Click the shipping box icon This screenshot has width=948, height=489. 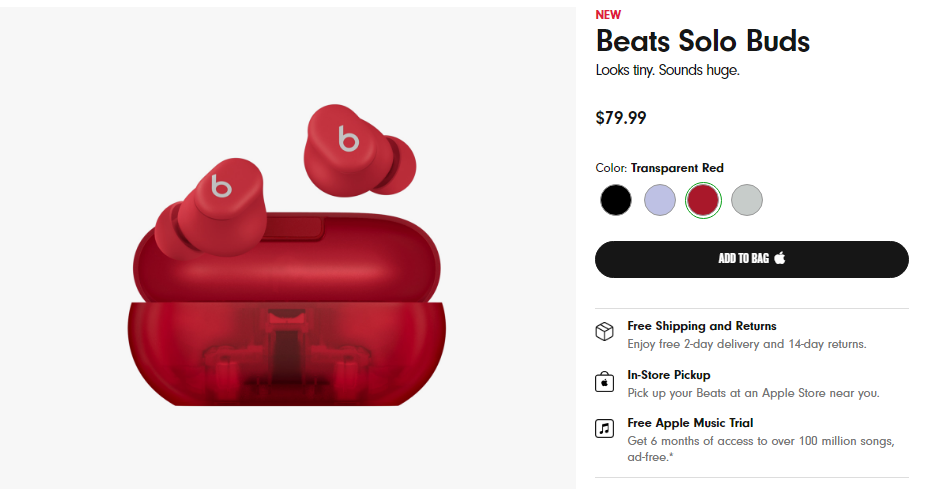[604, 333]
